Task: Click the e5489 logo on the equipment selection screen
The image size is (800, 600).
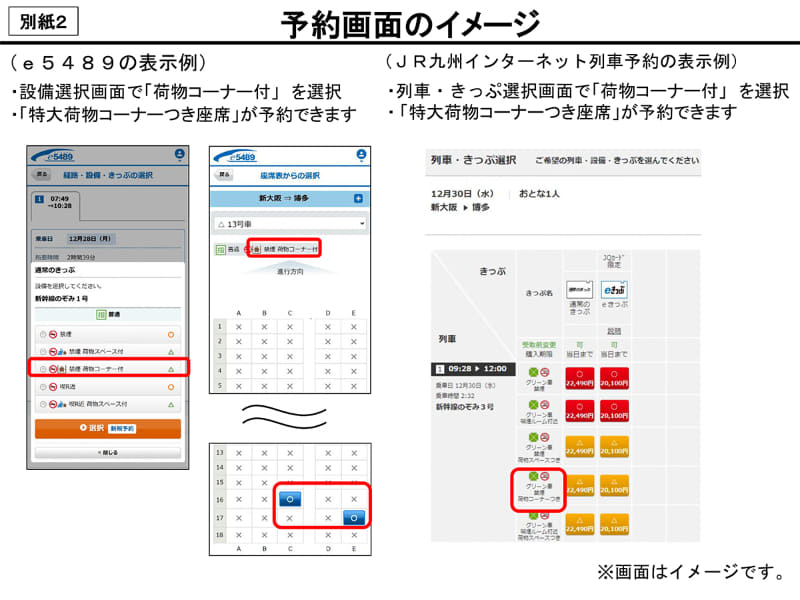Action: (x=53, y=156)
